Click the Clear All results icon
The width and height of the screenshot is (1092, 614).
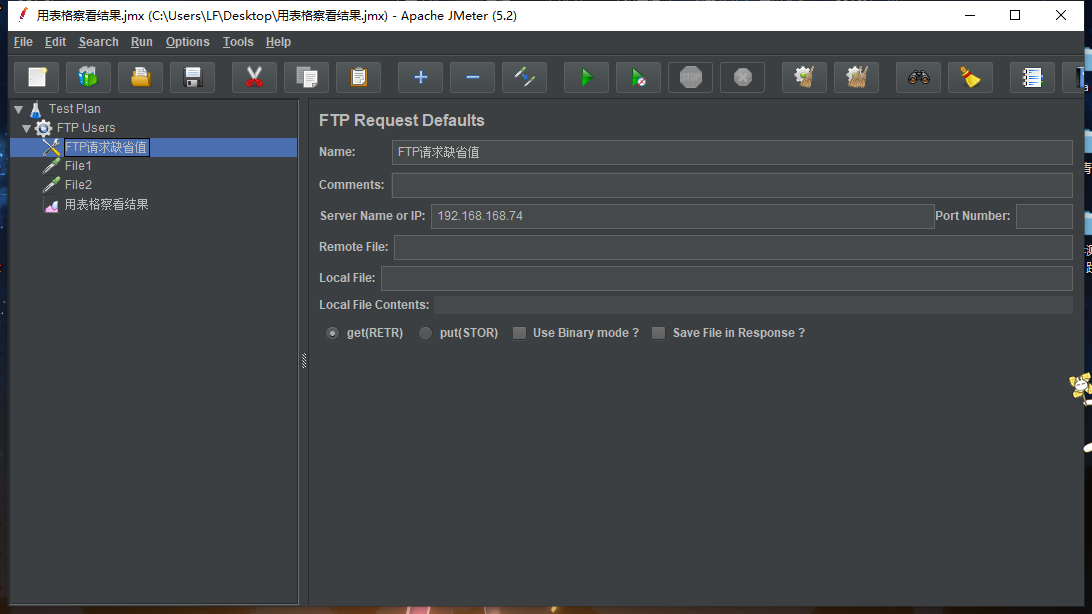coord(857,77)
